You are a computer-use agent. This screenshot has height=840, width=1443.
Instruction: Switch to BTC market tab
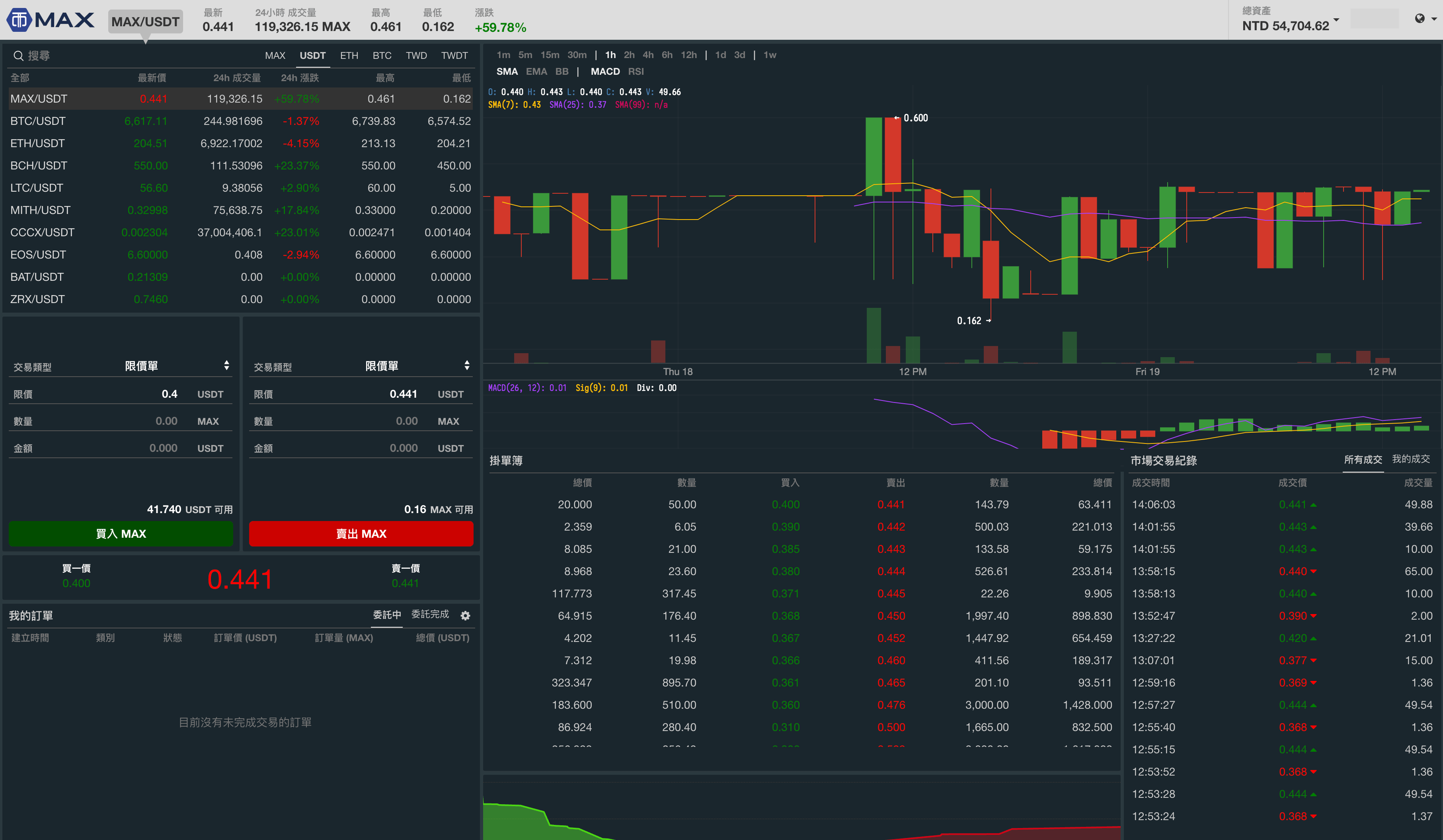click(382, 56)
